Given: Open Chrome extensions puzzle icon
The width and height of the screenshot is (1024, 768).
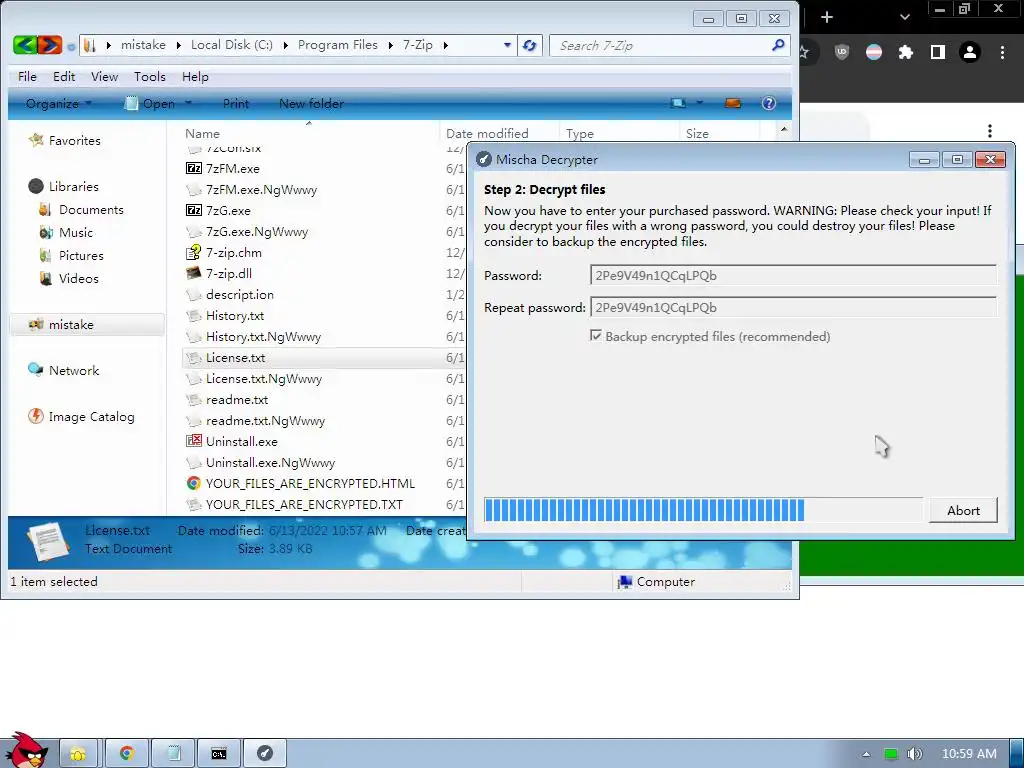Looking at the screenshot, I should pyautogui.click(x=906, y=52).
